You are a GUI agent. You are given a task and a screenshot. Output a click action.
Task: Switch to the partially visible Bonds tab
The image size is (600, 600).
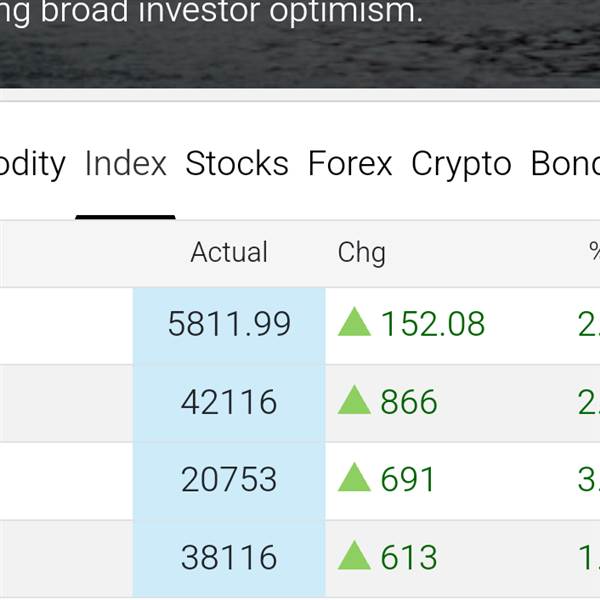tap(565, 163)
